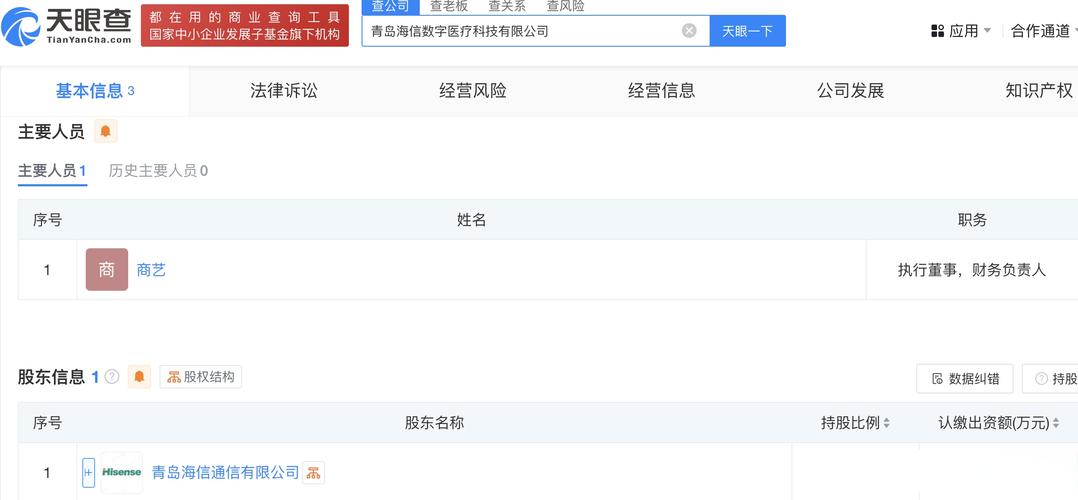Image resolution: width=1078 pixels, height=500 pixels.
Task: Open the 青岛海信通信有限公司 link
Action: coord(226,472)
